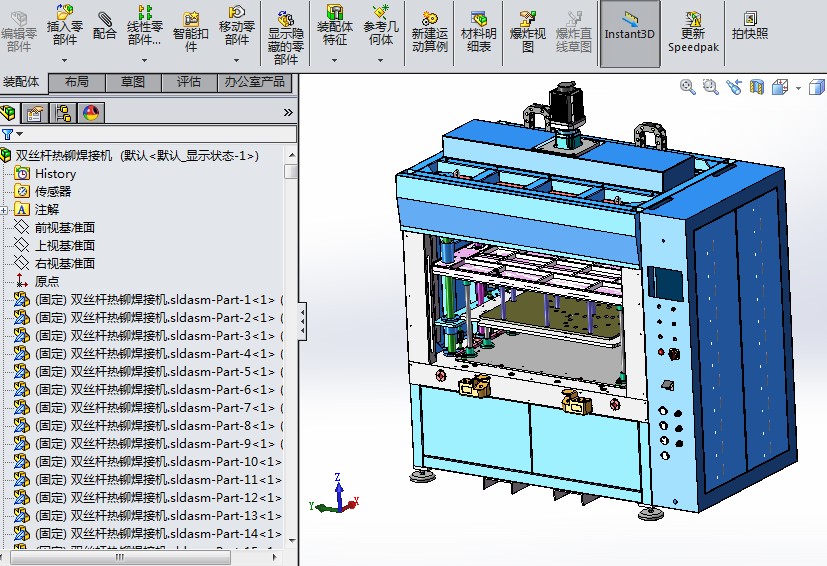Click the tree horizontal scrollbar thumb
The width and height of the screenshot is (827, 566).
point(120,557)
